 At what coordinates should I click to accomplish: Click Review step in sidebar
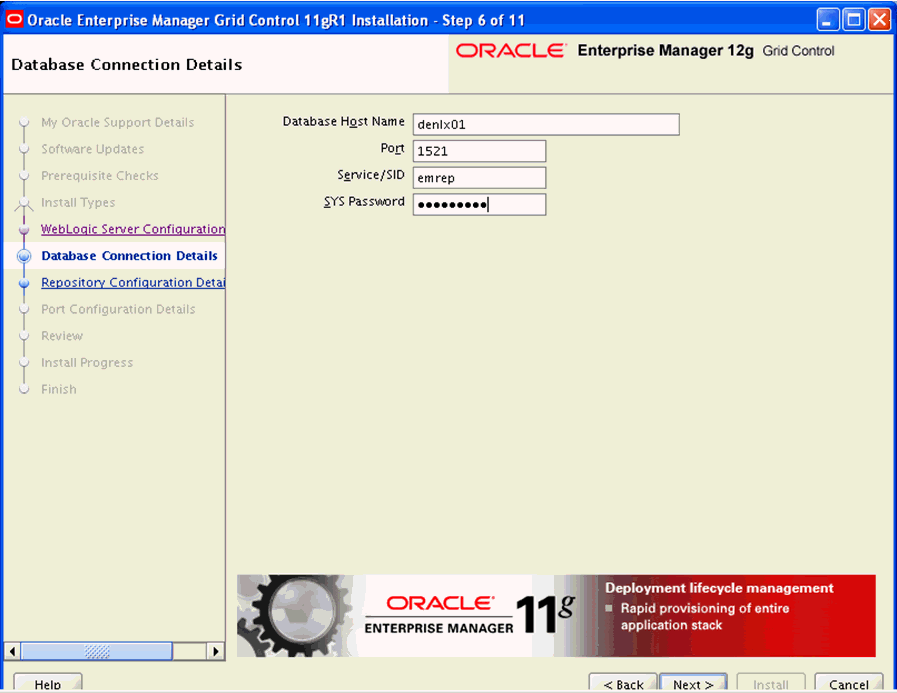point(62,336)
